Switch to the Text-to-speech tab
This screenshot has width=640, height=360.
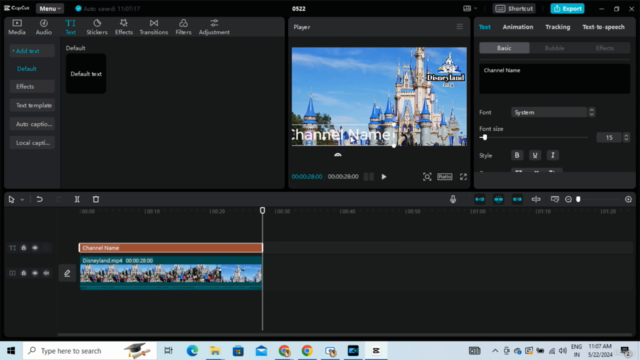(x=603, y=27)
